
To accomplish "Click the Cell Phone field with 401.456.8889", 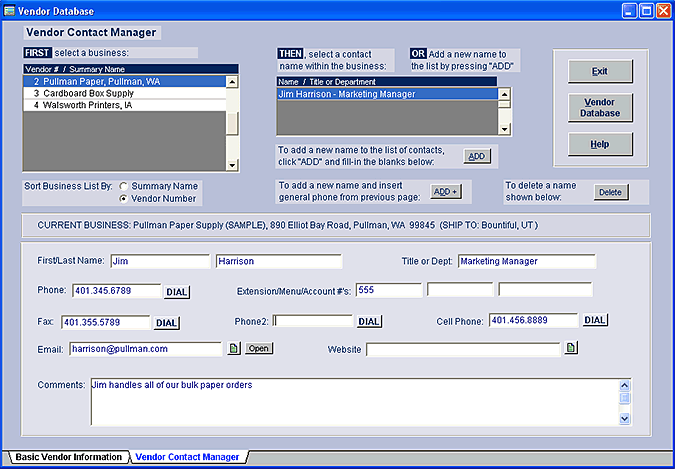I will click(x=534, y=320).
